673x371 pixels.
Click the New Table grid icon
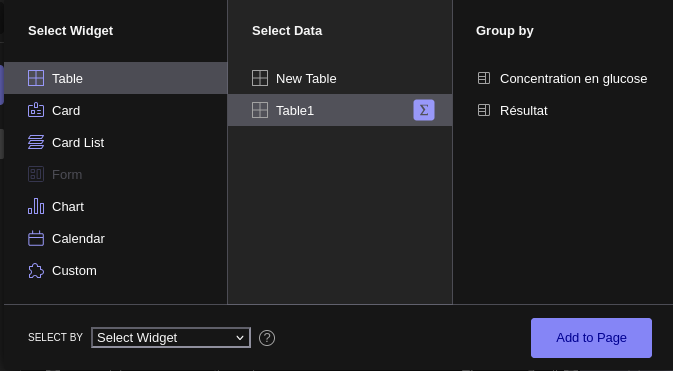click(260, 78)
